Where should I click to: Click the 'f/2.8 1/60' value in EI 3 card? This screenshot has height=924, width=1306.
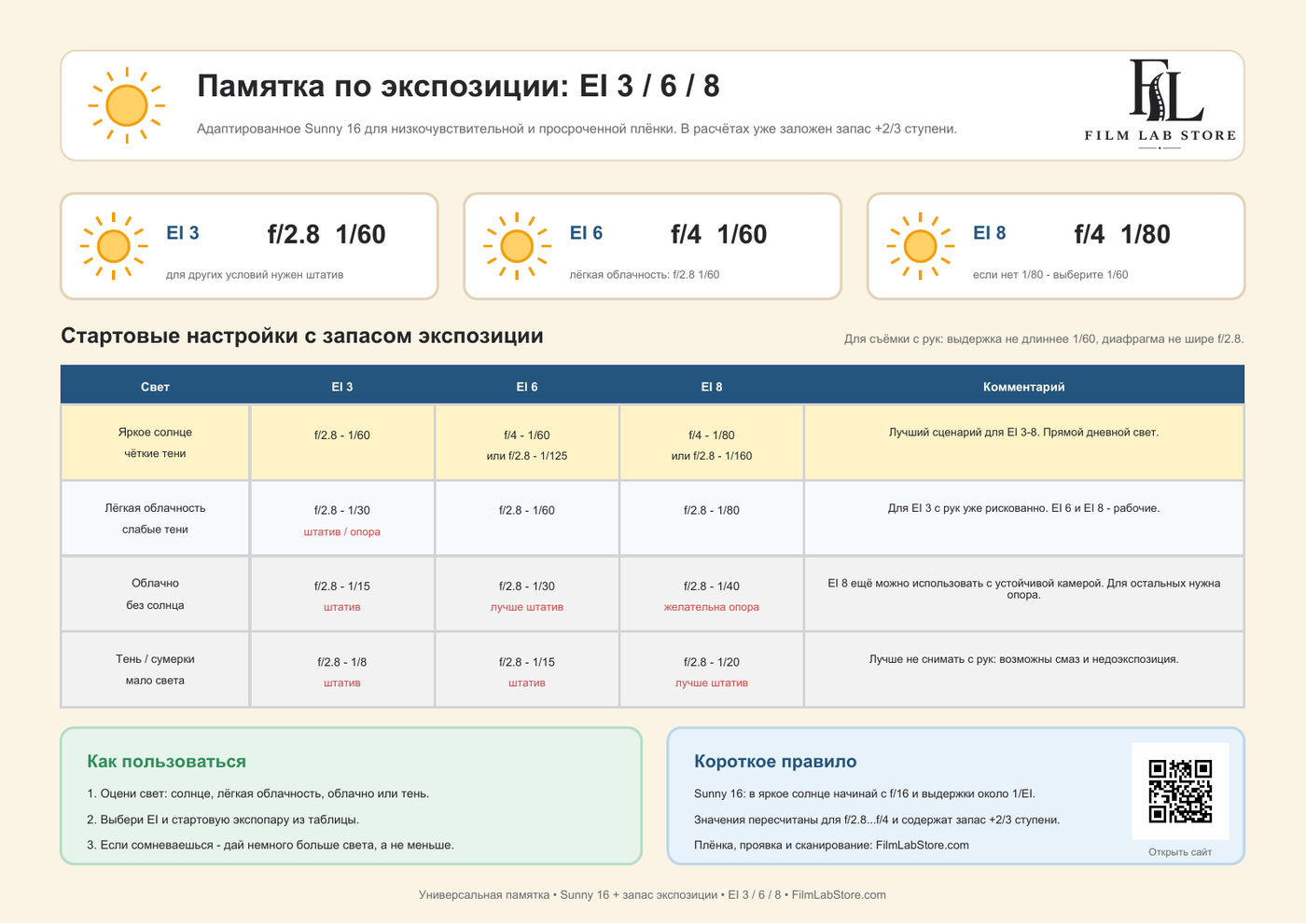(326, 234)
